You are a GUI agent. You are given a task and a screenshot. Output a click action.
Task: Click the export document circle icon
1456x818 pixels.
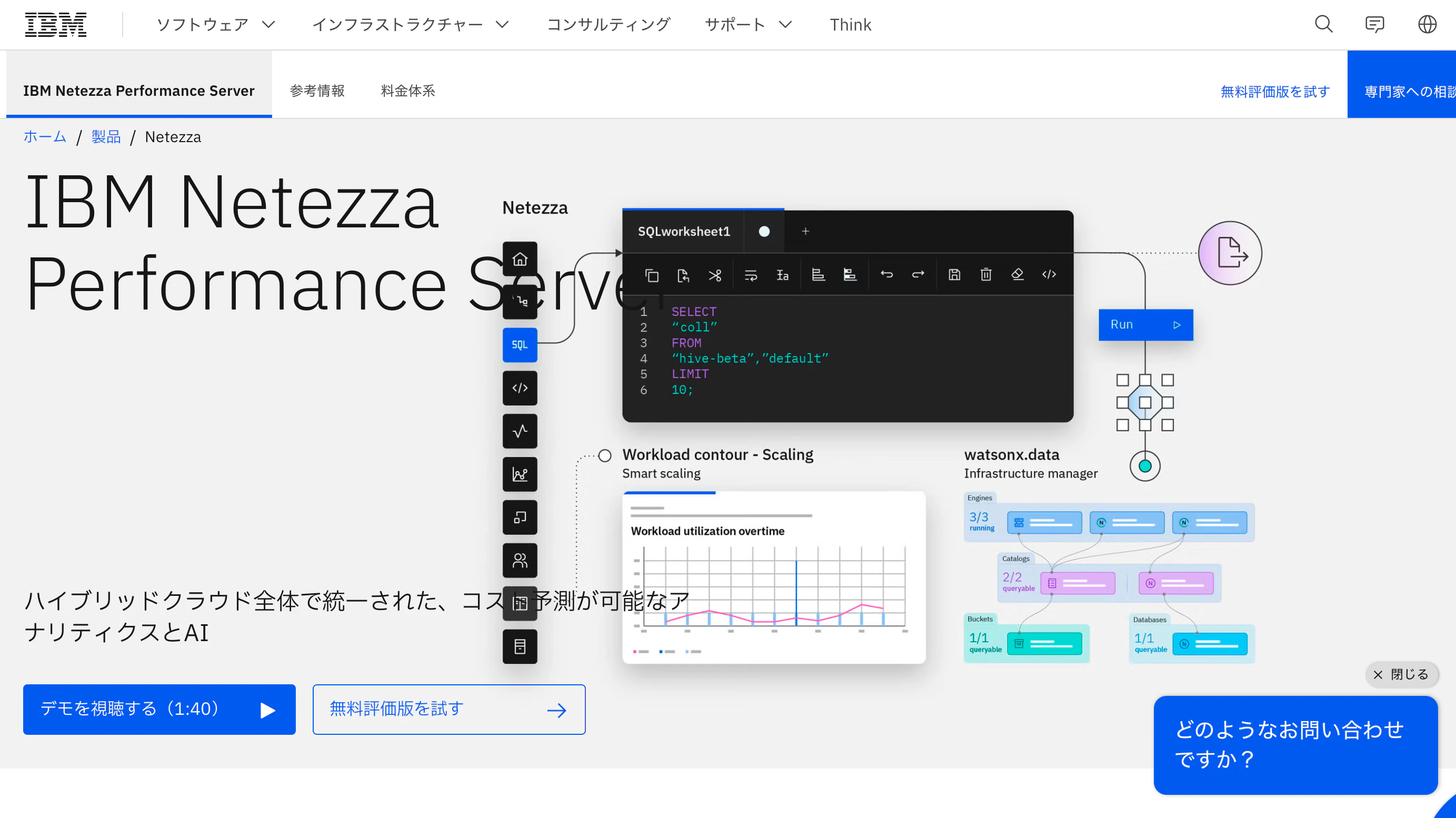[x=1230, y=253]
